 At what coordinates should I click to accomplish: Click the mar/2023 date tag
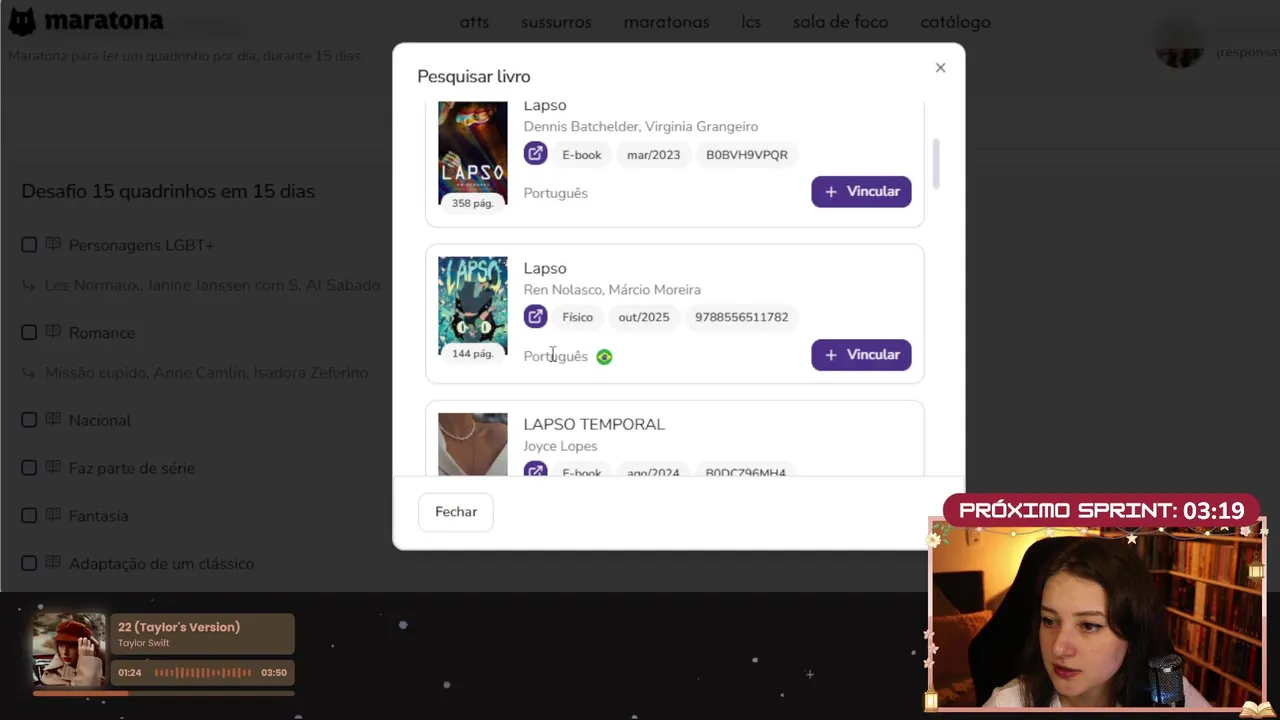[653, 155]
